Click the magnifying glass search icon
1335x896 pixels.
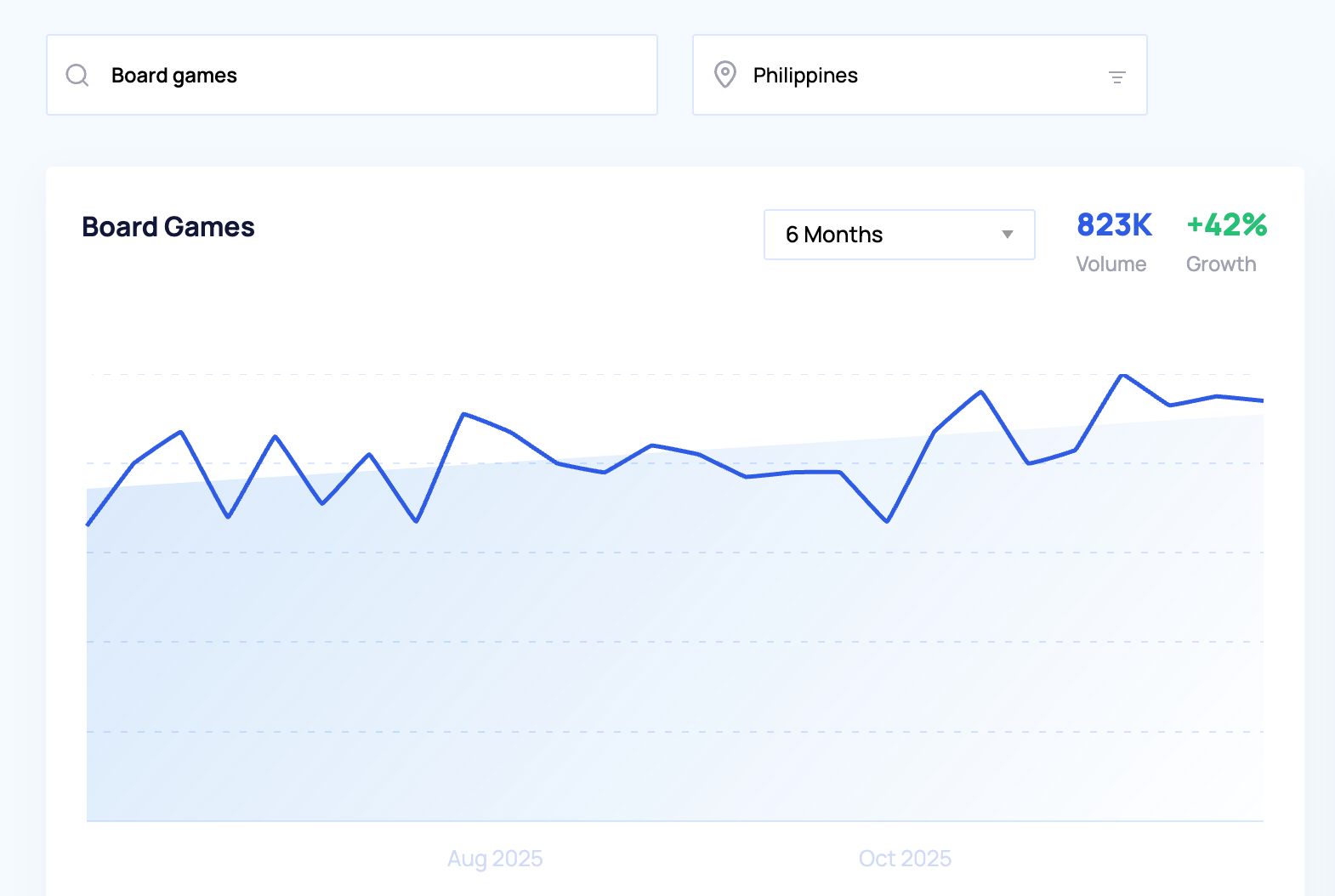click(x=77, y=76)
